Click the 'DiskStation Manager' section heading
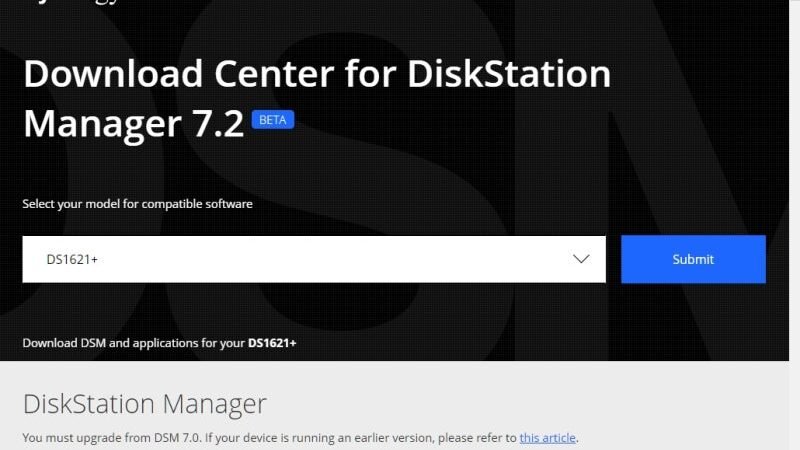 click(x=145, y=404)
